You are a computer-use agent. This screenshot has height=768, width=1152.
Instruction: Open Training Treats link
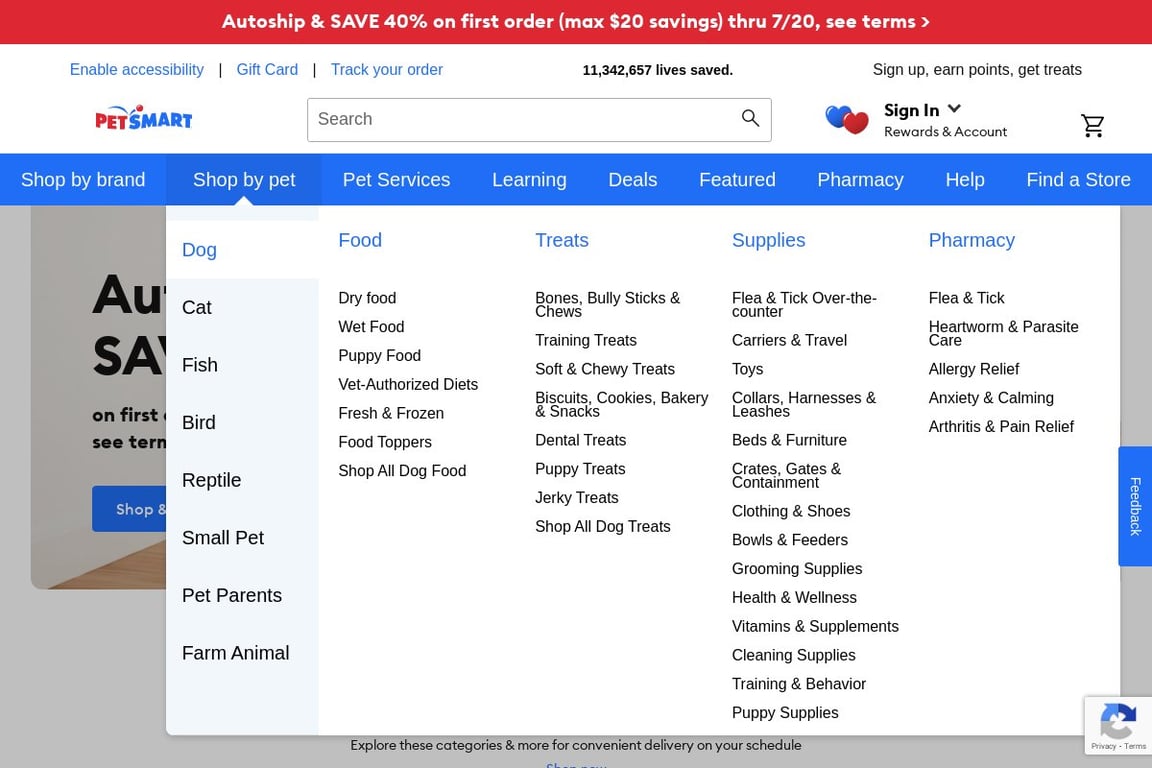pos(586,340)
